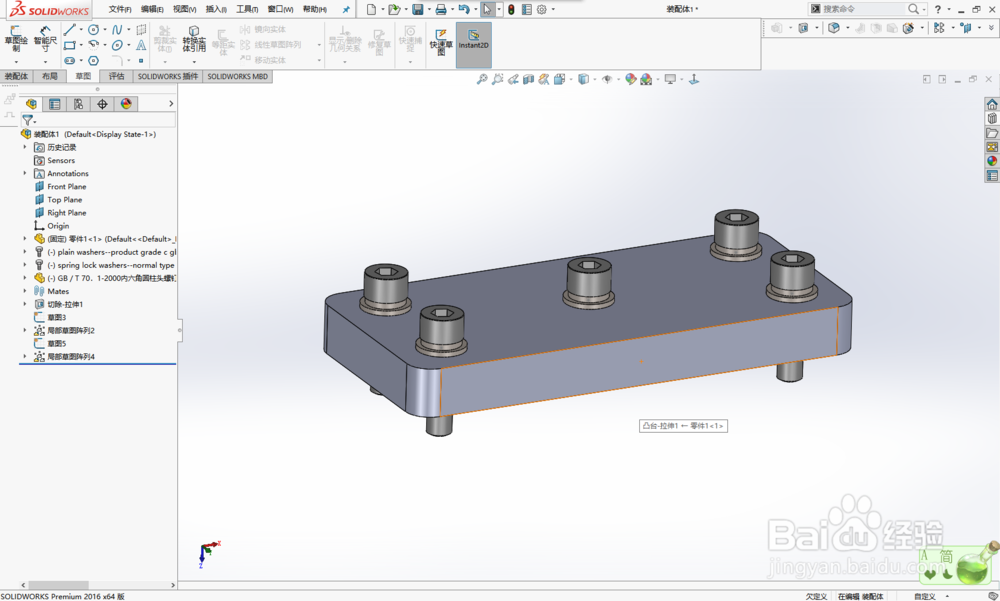Open the ConfigurationManager tab icon

pos(78,104)
